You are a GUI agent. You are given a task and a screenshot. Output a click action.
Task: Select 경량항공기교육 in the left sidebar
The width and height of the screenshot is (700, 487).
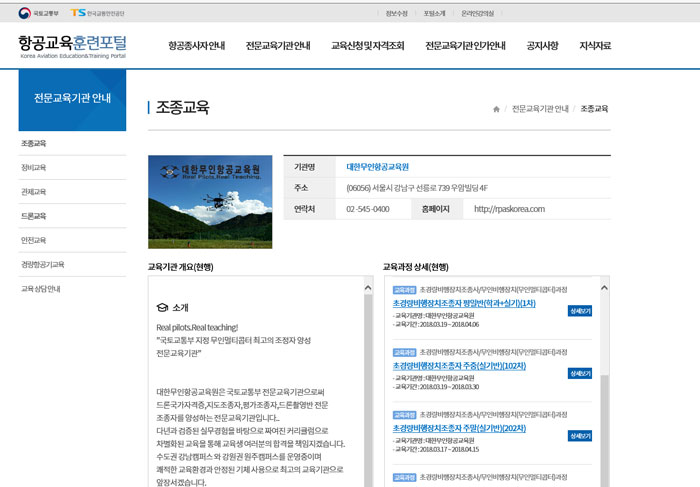(43, 265)
